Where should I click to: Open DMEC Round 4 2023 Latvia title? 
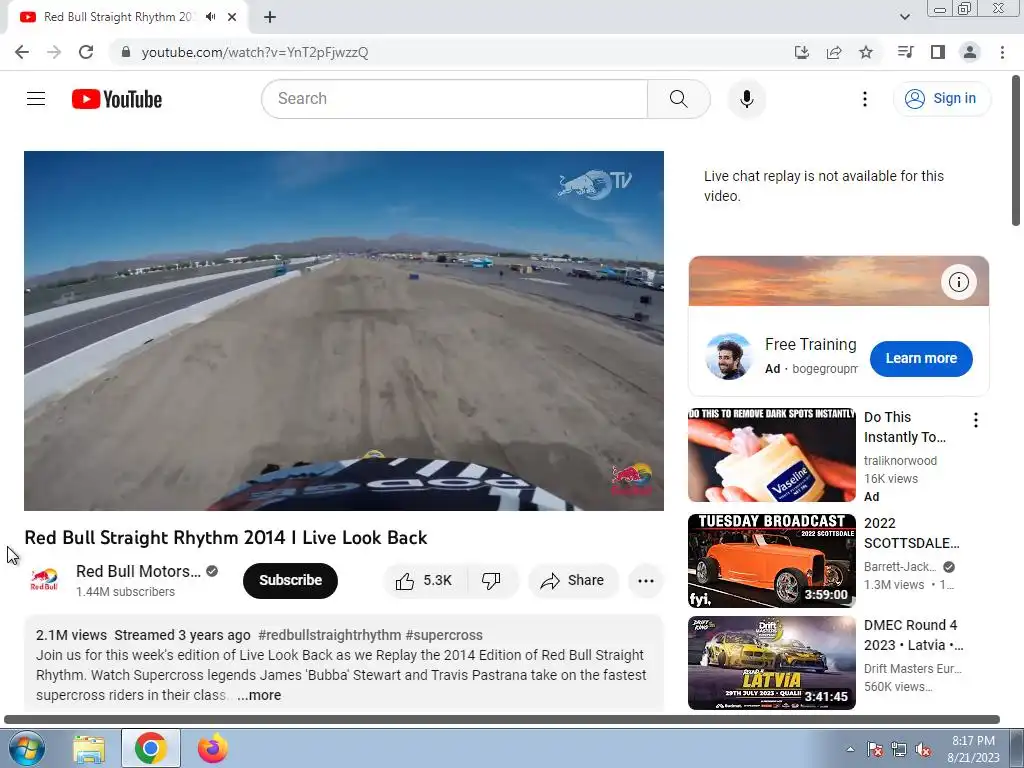(914, 635)
